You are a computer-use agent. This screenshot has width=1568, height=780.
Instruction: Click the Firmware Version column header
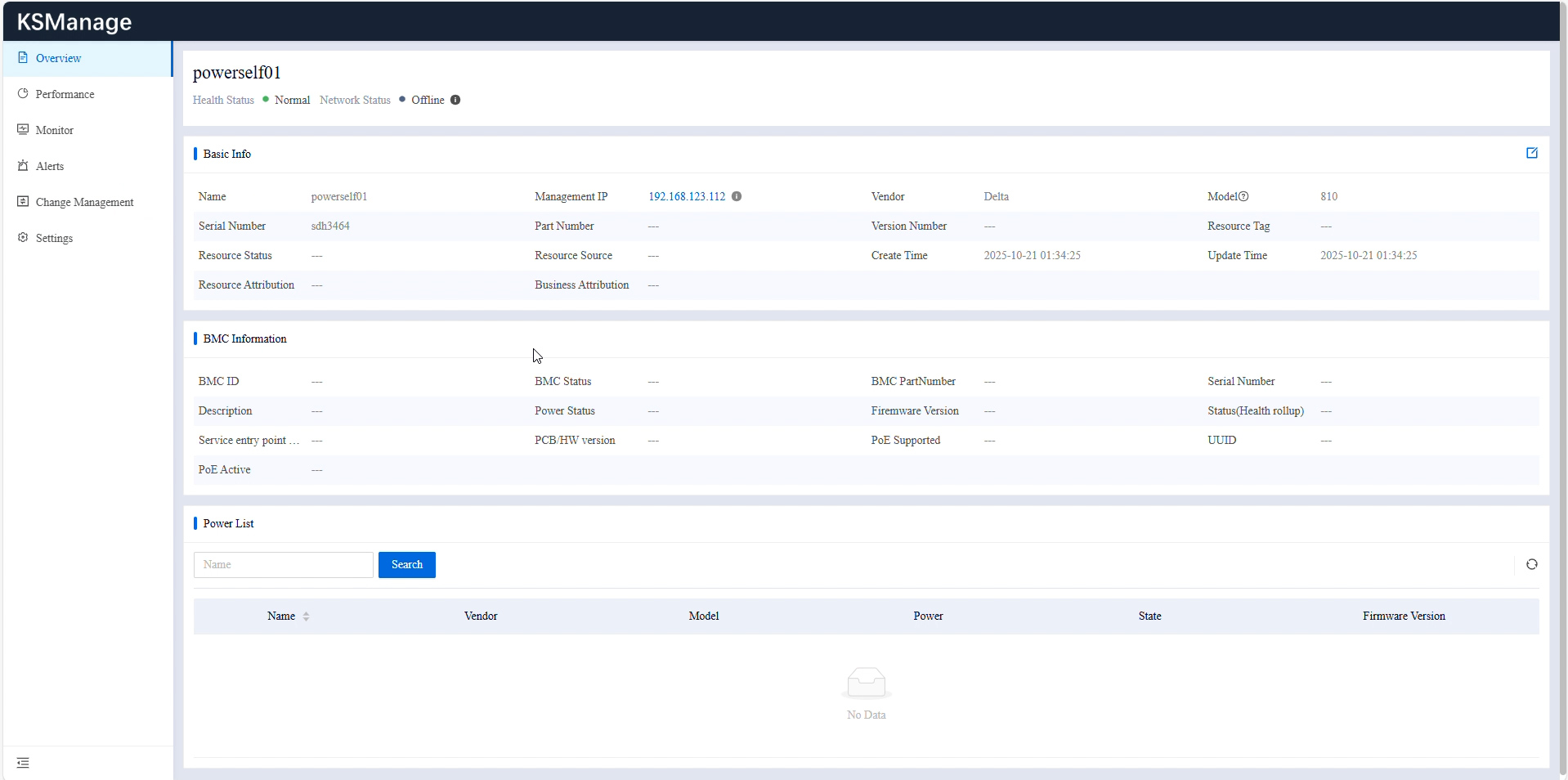tap(1403, 616)
